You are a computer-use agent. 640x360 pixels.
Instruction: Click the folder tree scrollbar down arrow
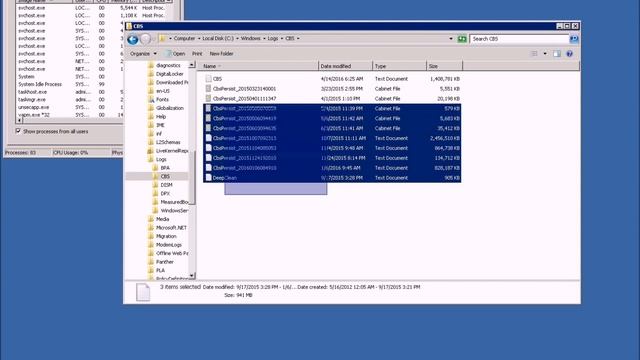191,276
